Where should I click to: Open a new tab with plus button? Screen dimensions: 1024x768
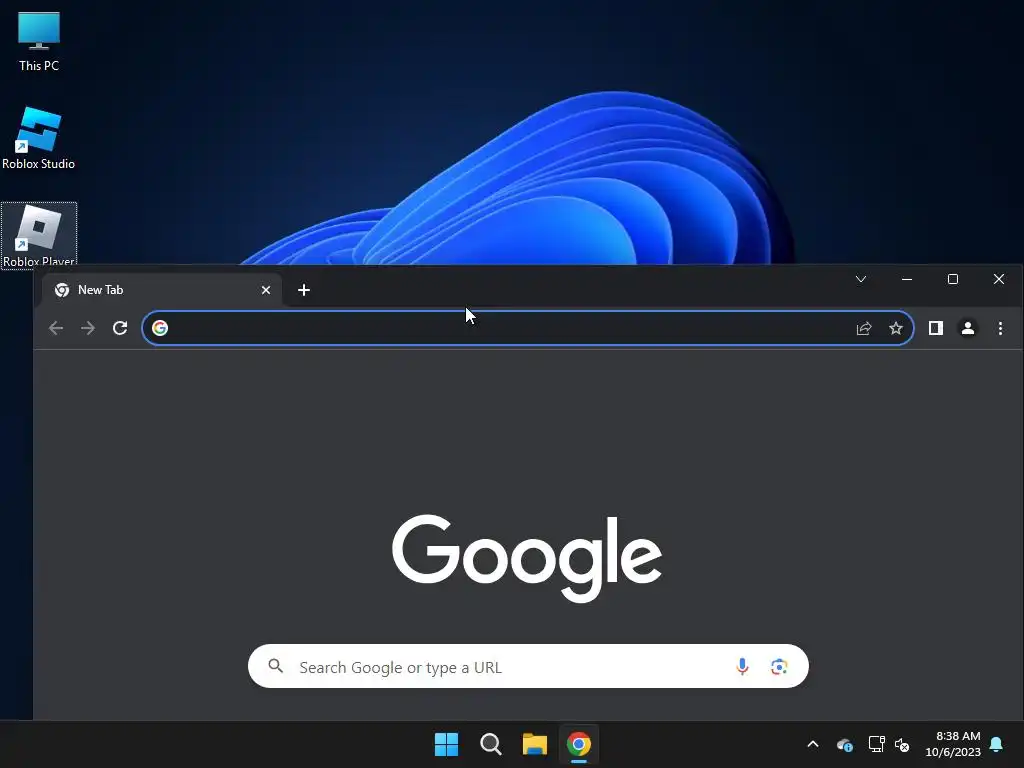304,290
